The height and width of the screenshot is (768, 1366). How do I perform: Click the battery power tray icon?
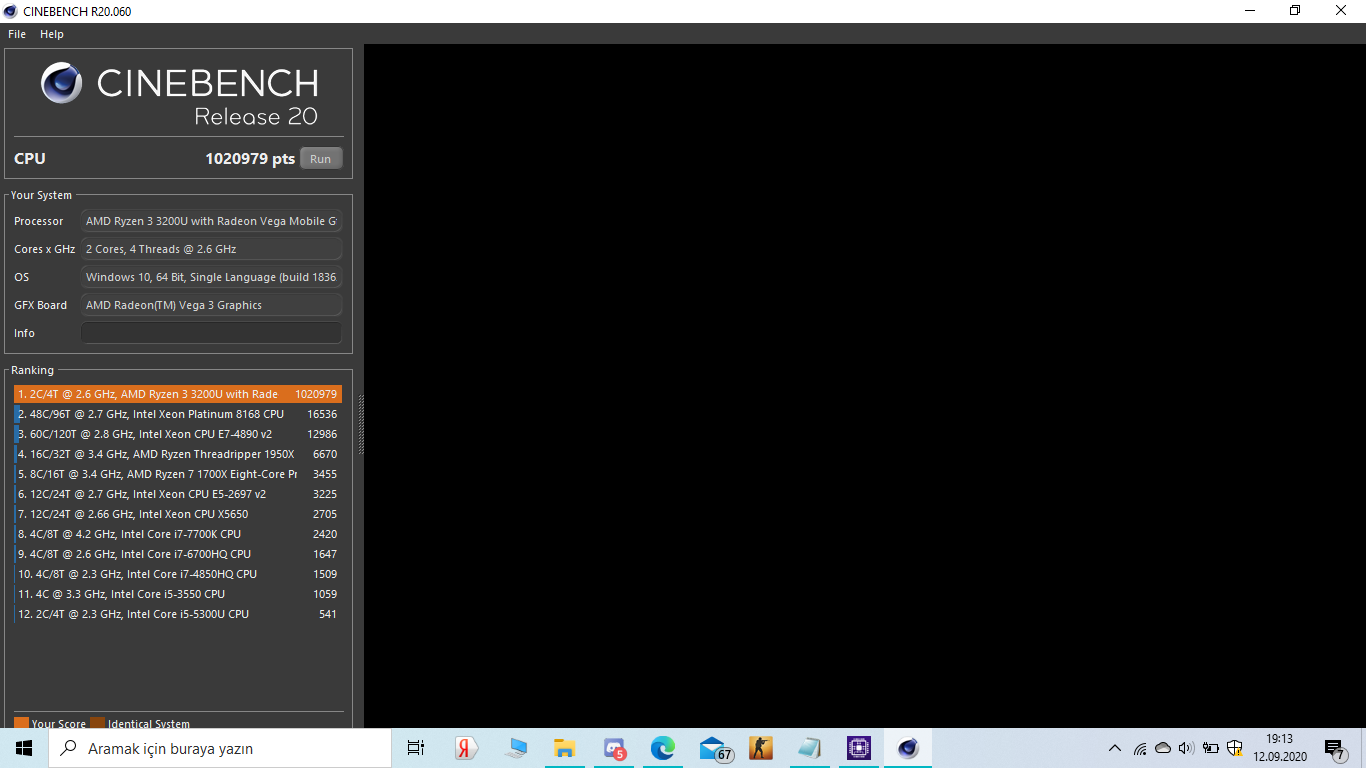(1211, 748)
